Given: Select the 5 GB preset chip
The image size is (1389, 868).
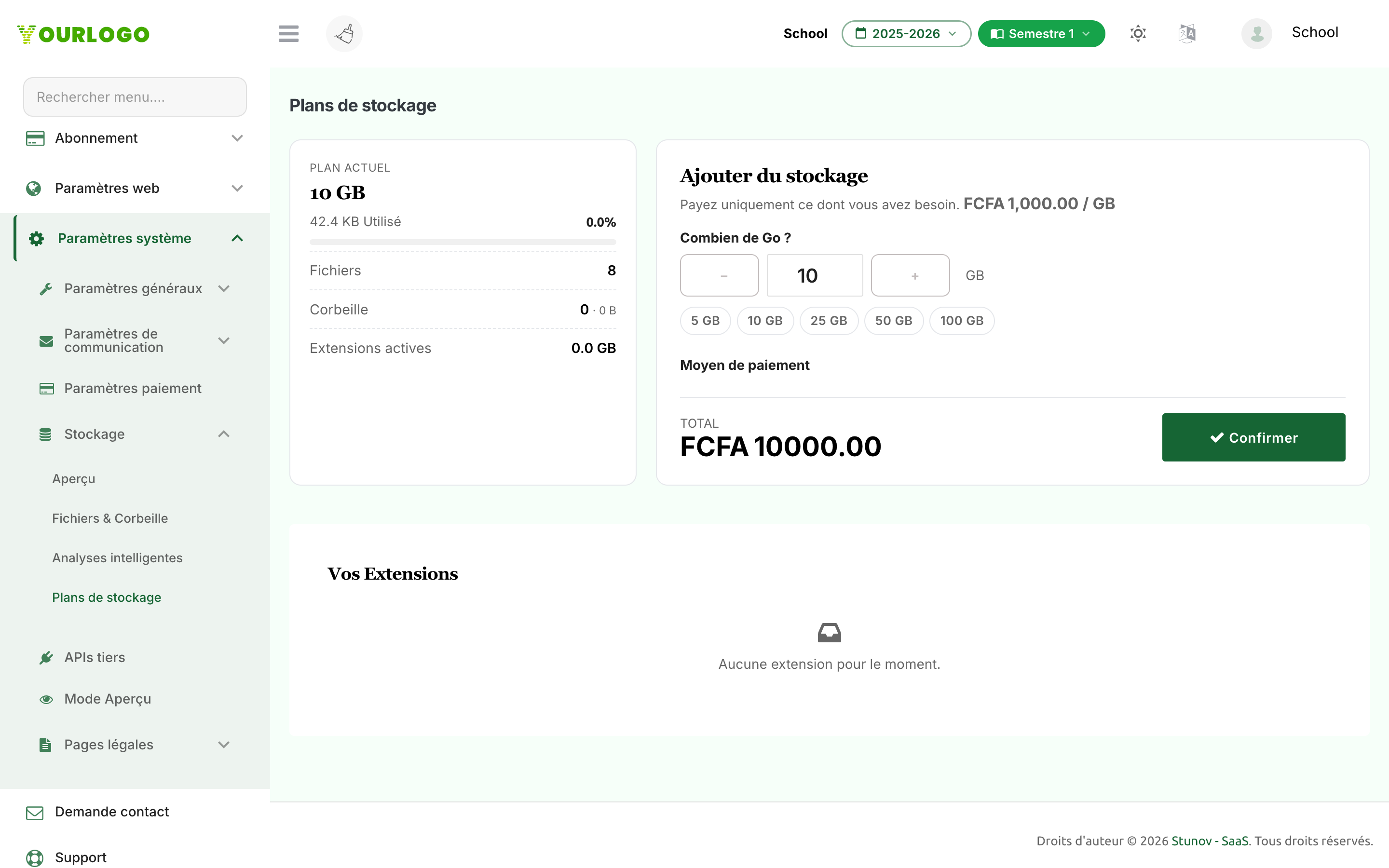Looking at the screenshot, I should coord(705,321).
